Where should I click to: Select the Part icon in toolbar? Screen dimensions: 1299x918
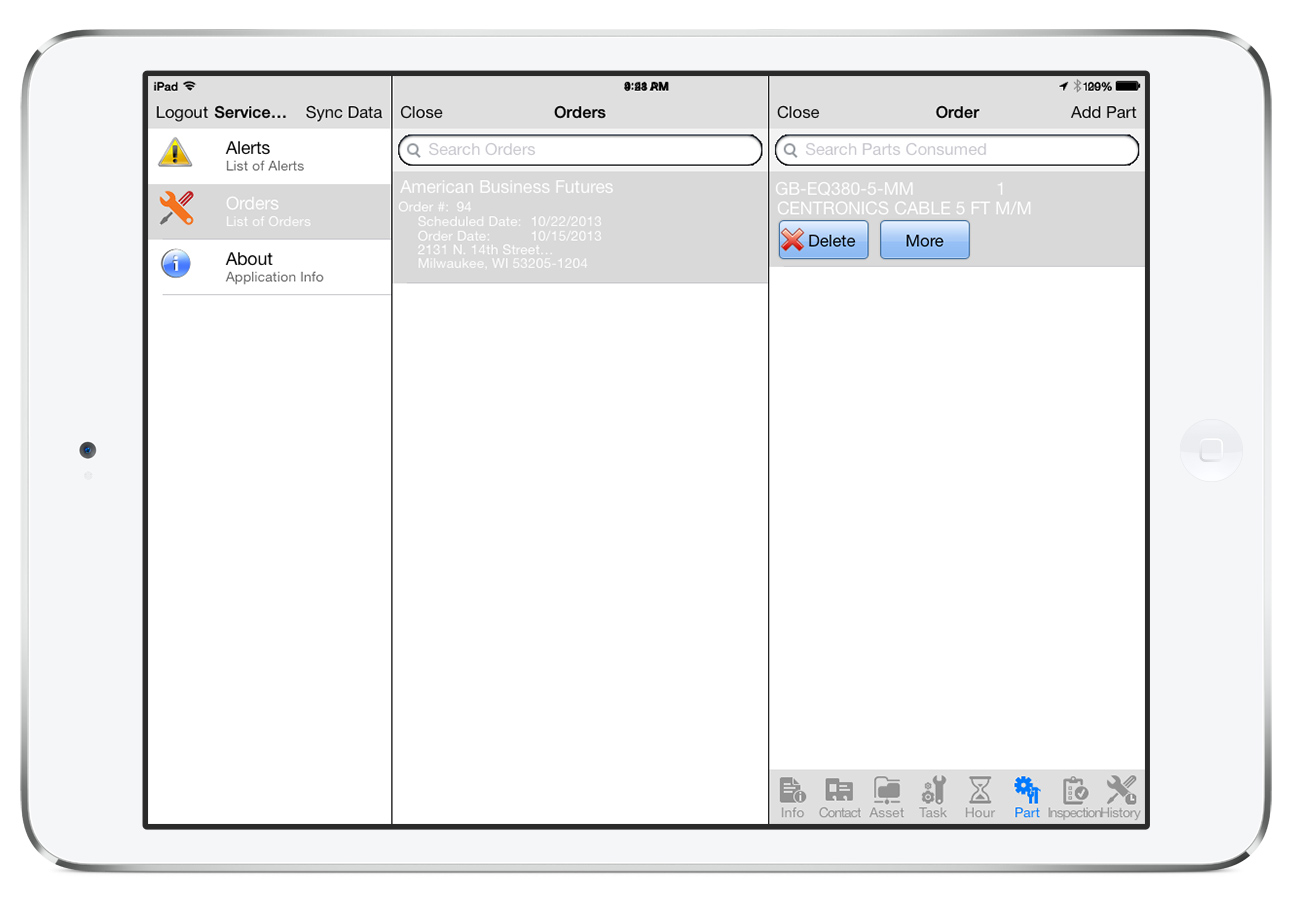(1026, 795)
